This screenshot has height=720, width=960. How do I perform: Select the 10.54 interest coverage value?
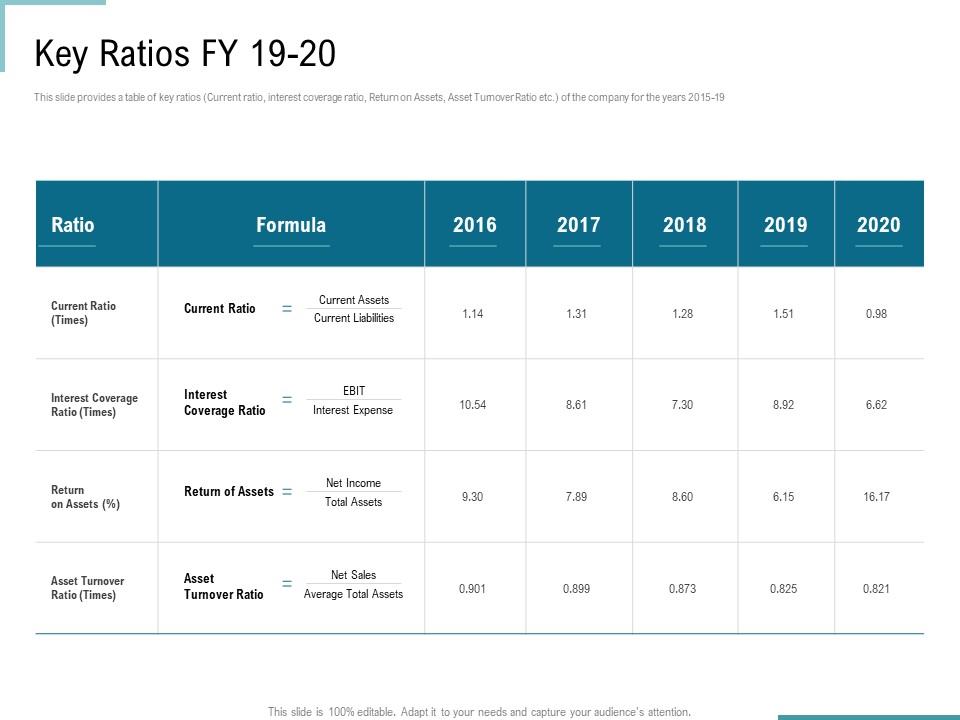click(x=473, y=405)
